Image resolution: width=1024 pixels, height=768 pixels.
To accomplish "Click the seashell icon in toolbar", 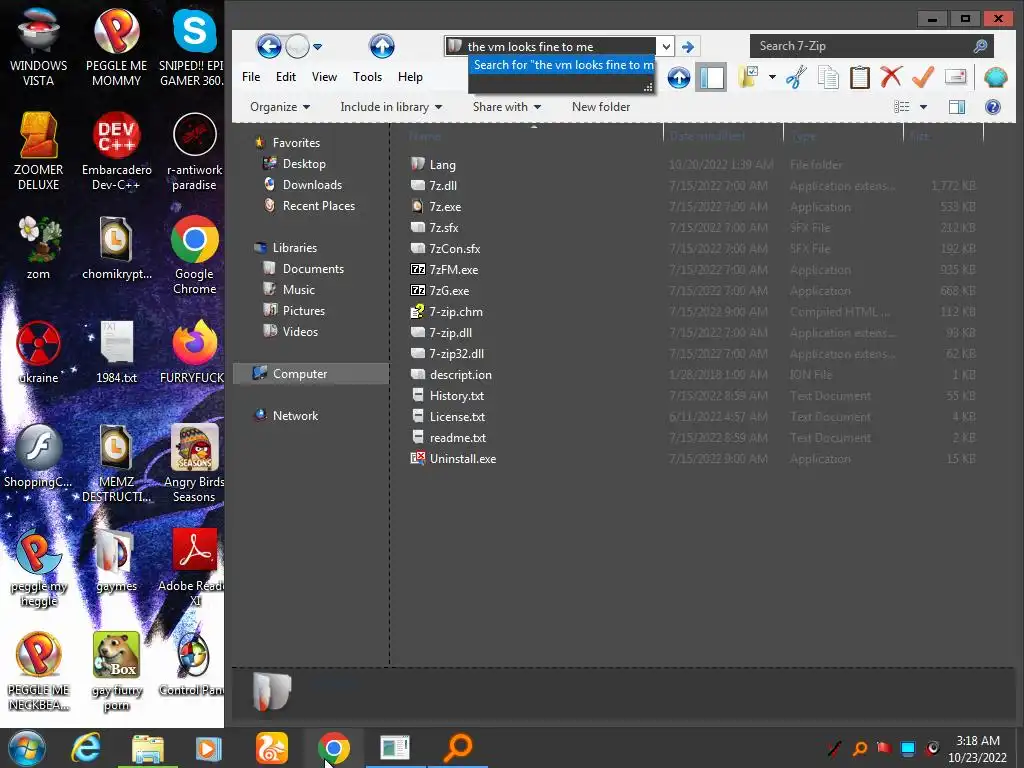I will click(995, 78).
